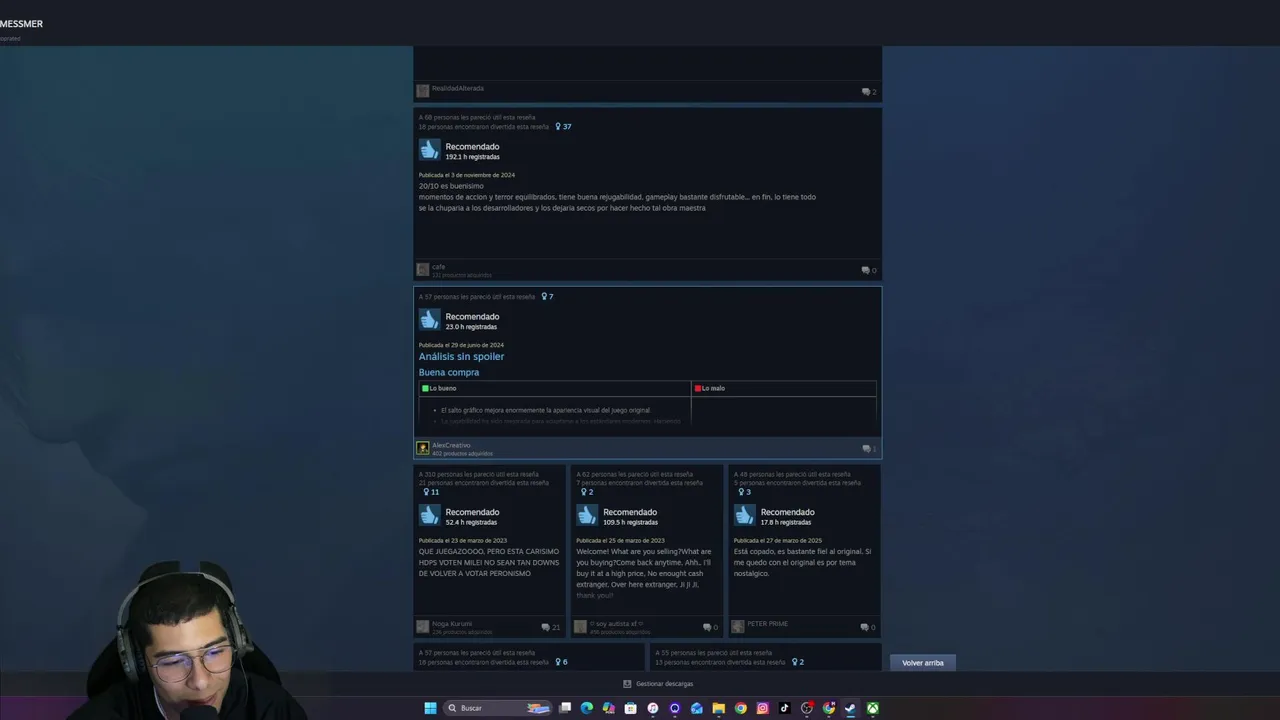Open TikTok from taskbar
Image resolution: width=1280 pixels, height=720 pixels.
785,708
